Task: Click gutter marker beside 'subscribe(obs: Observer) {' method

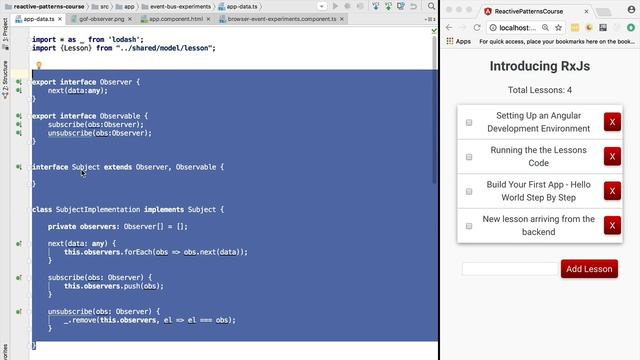Action: pyautogui.click(x=19, y=278)
